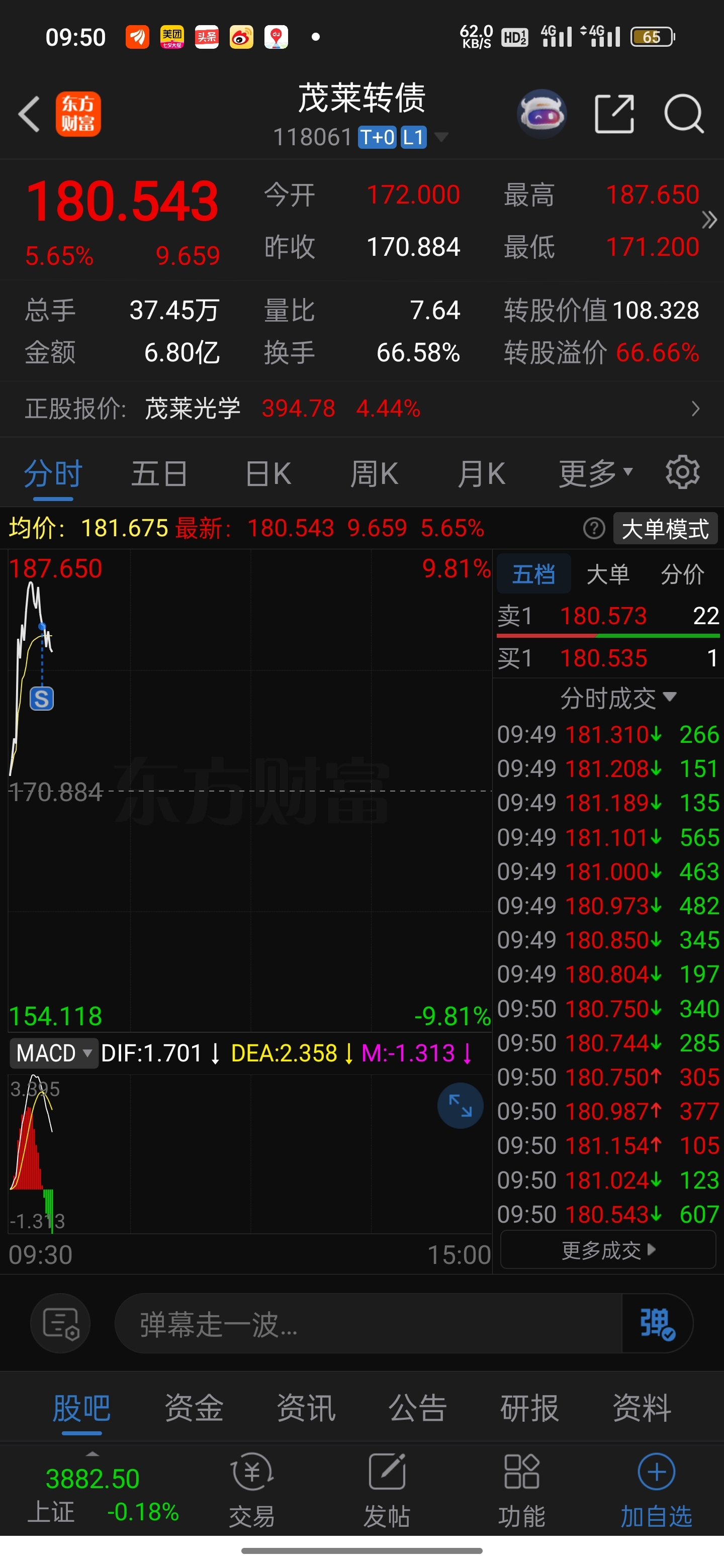Switch to the 分时 chart tab
This screenshot has height=1568, width=724.
point(53,473)
